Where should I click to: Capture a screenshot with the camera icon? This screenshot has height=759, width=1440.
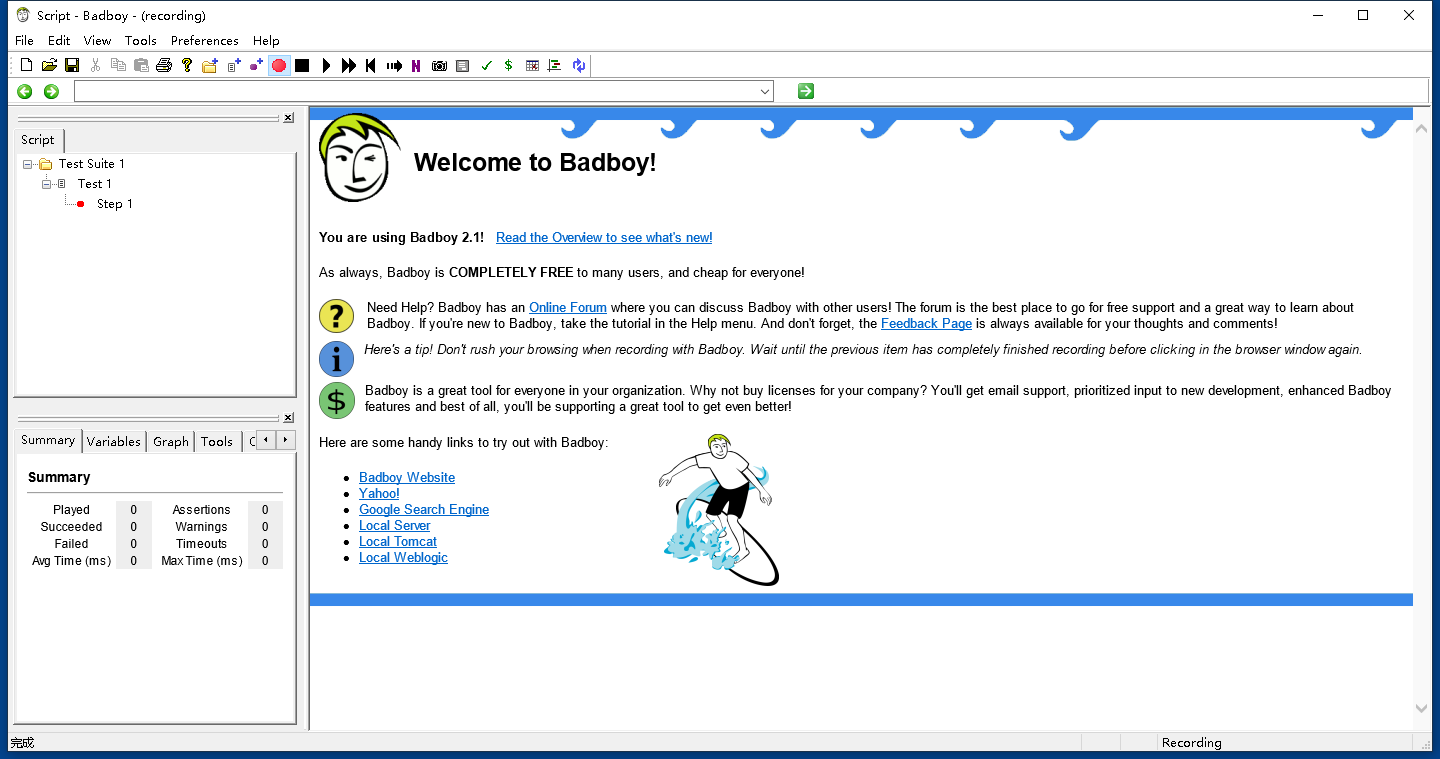tap(439, 66)
